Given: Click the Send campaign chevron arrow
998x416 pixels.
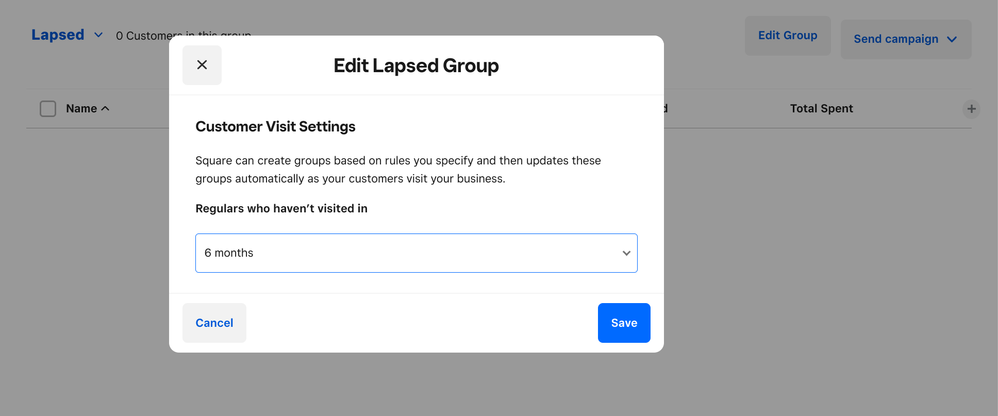Looking at the screenshot, I should (951, 40).
